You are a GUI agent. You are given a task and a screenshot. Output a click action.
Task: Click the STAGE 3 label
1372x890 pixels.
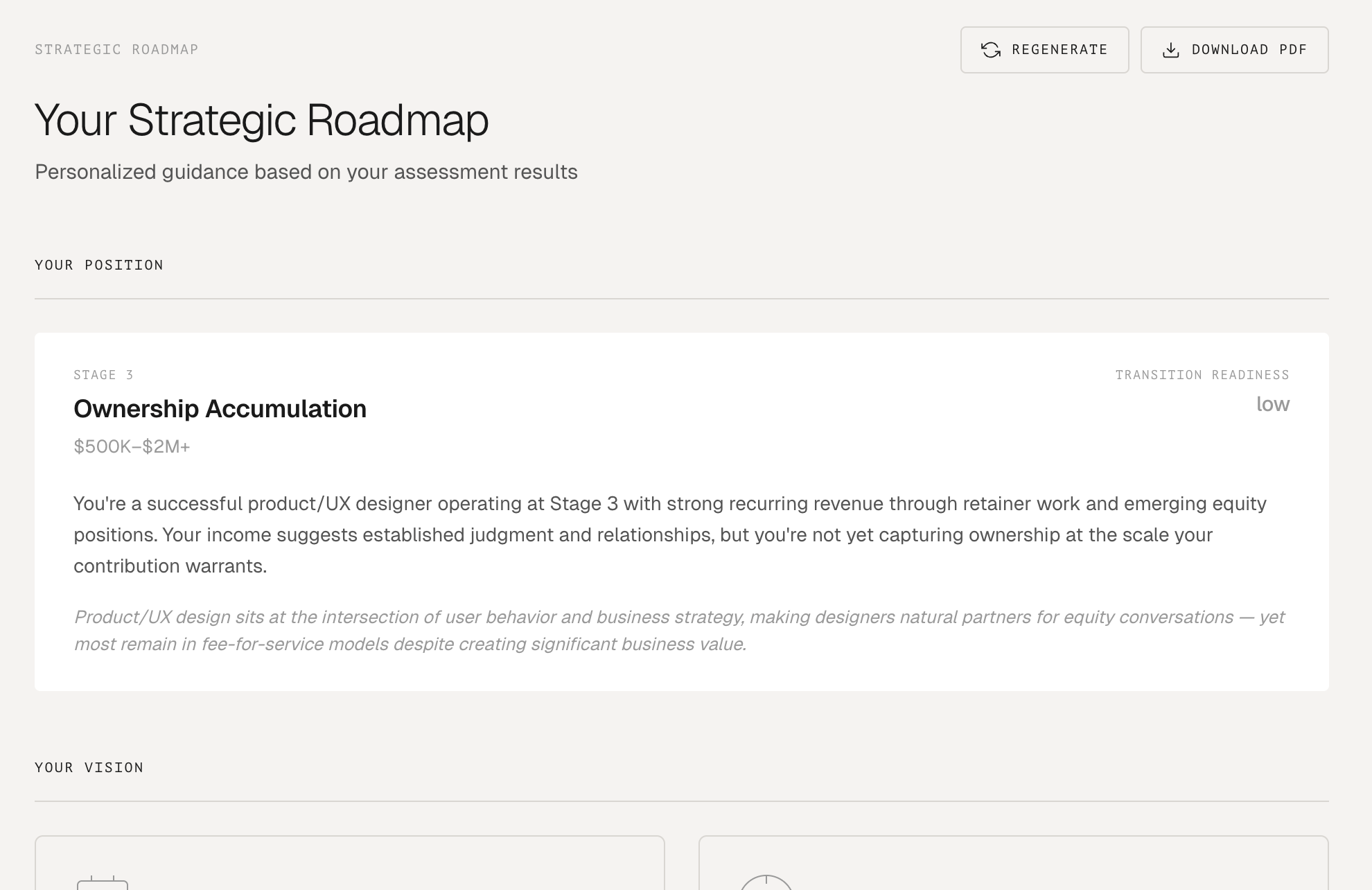click(103, 375)
